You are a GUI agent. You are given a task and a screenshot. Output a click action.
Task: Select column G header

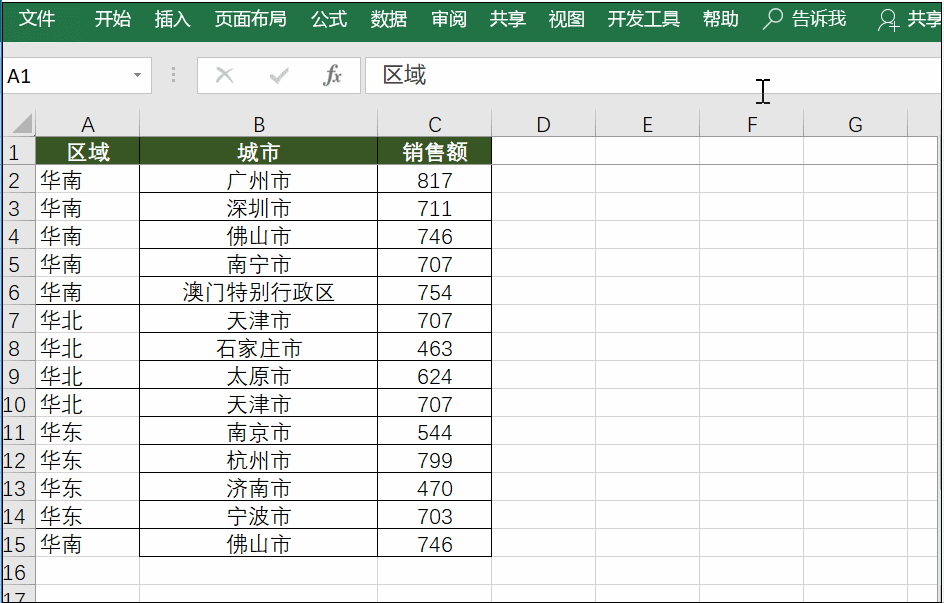click(x=856, y=124)
